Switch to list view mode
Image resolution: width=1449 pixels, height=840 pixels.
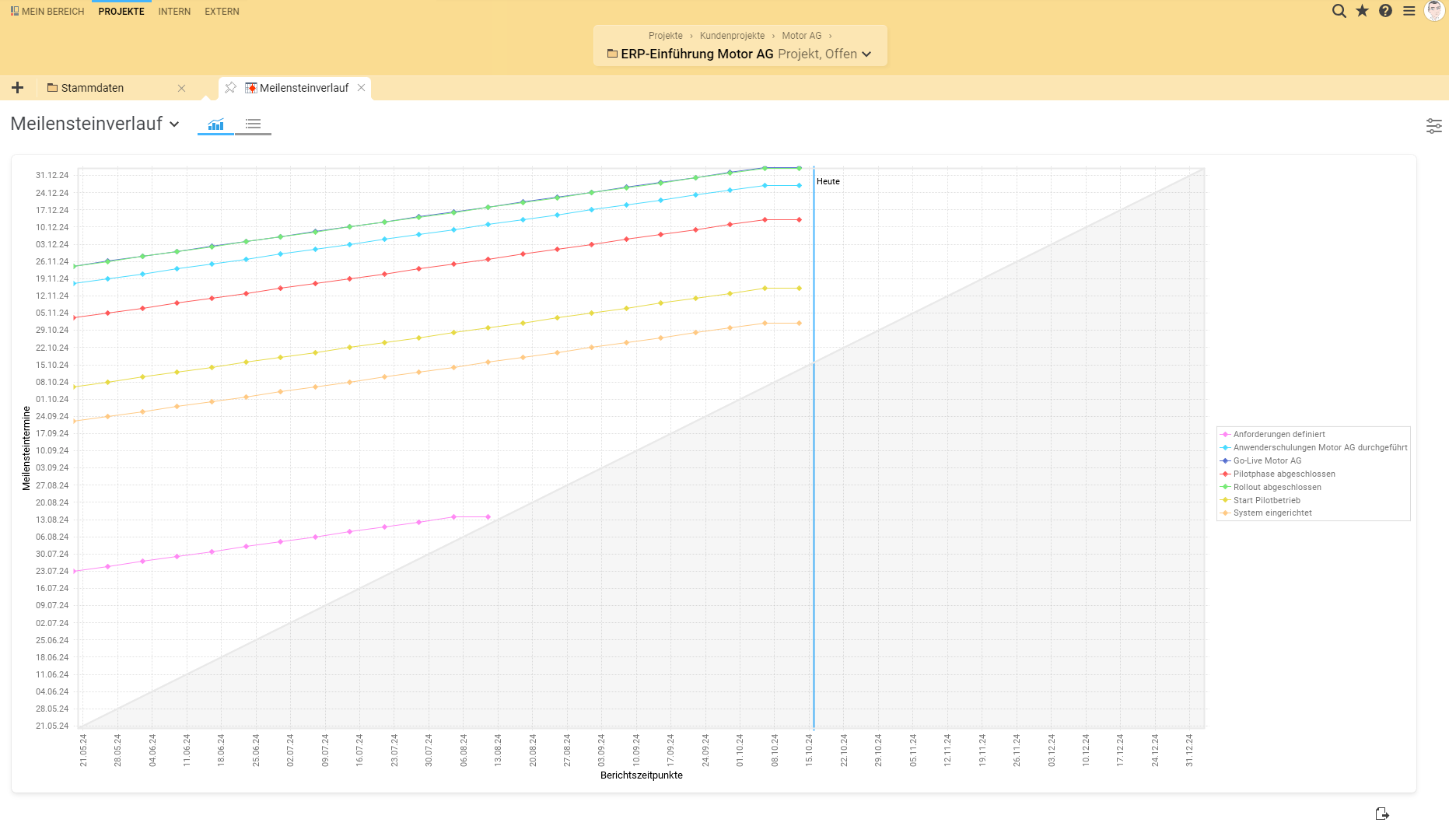click(x=253, y=124)
